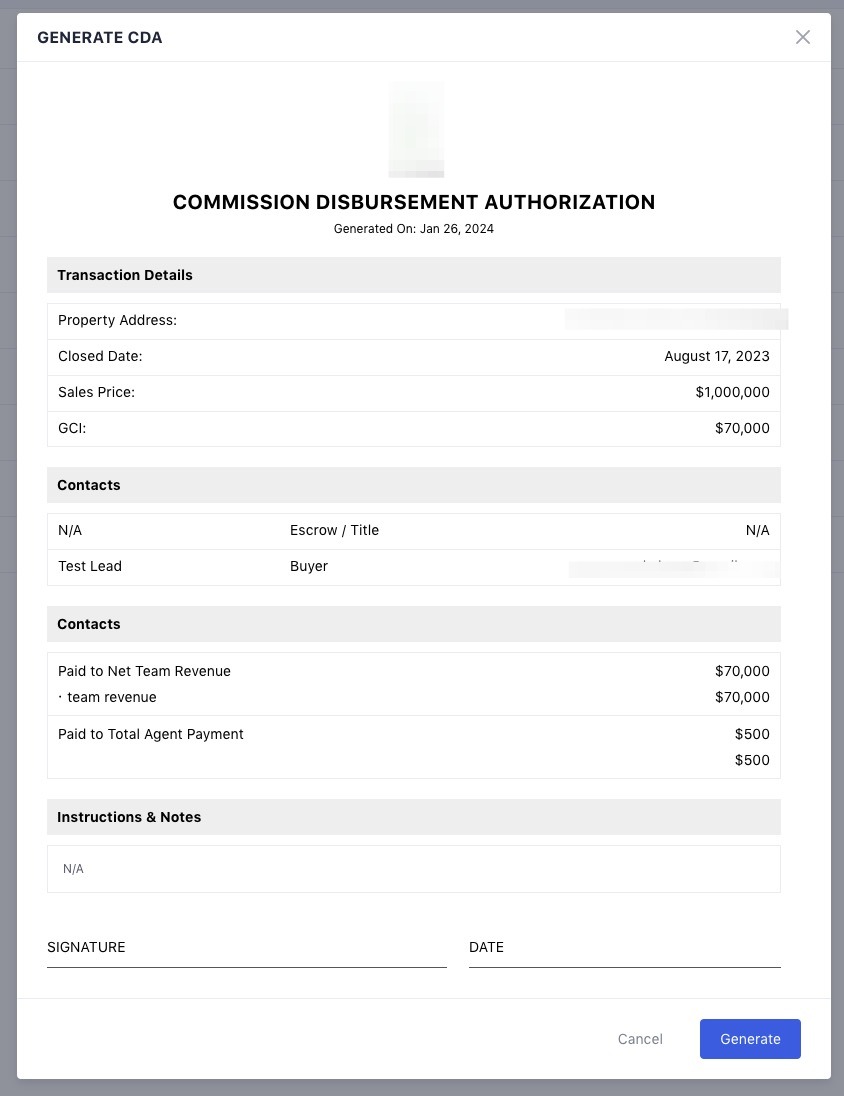Click the Generate button
Screen dimensions: 844x1096
[x=750, y=1039]
